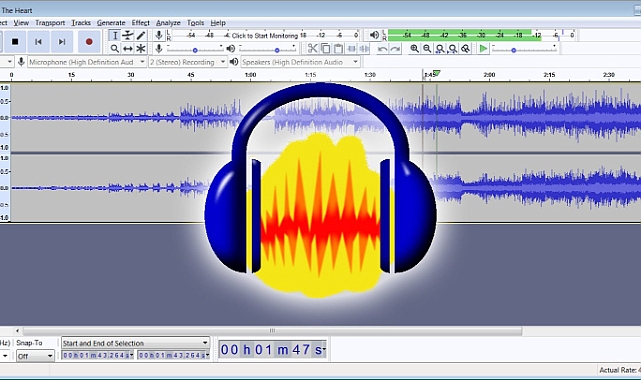The image size is (641, 380).
Task: Skip to End of the track
Action: 62,42
